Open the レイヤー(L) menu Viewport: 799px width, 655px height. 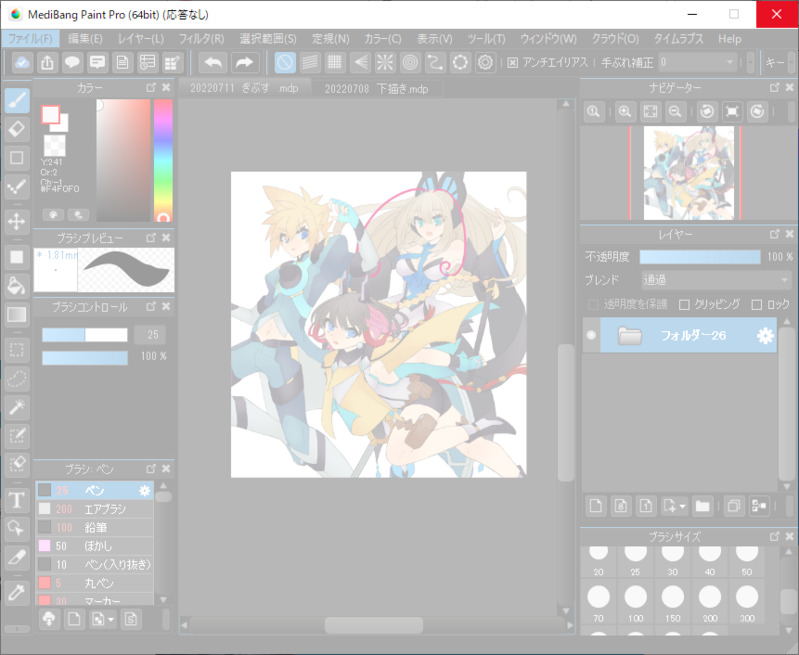point(141,39)
